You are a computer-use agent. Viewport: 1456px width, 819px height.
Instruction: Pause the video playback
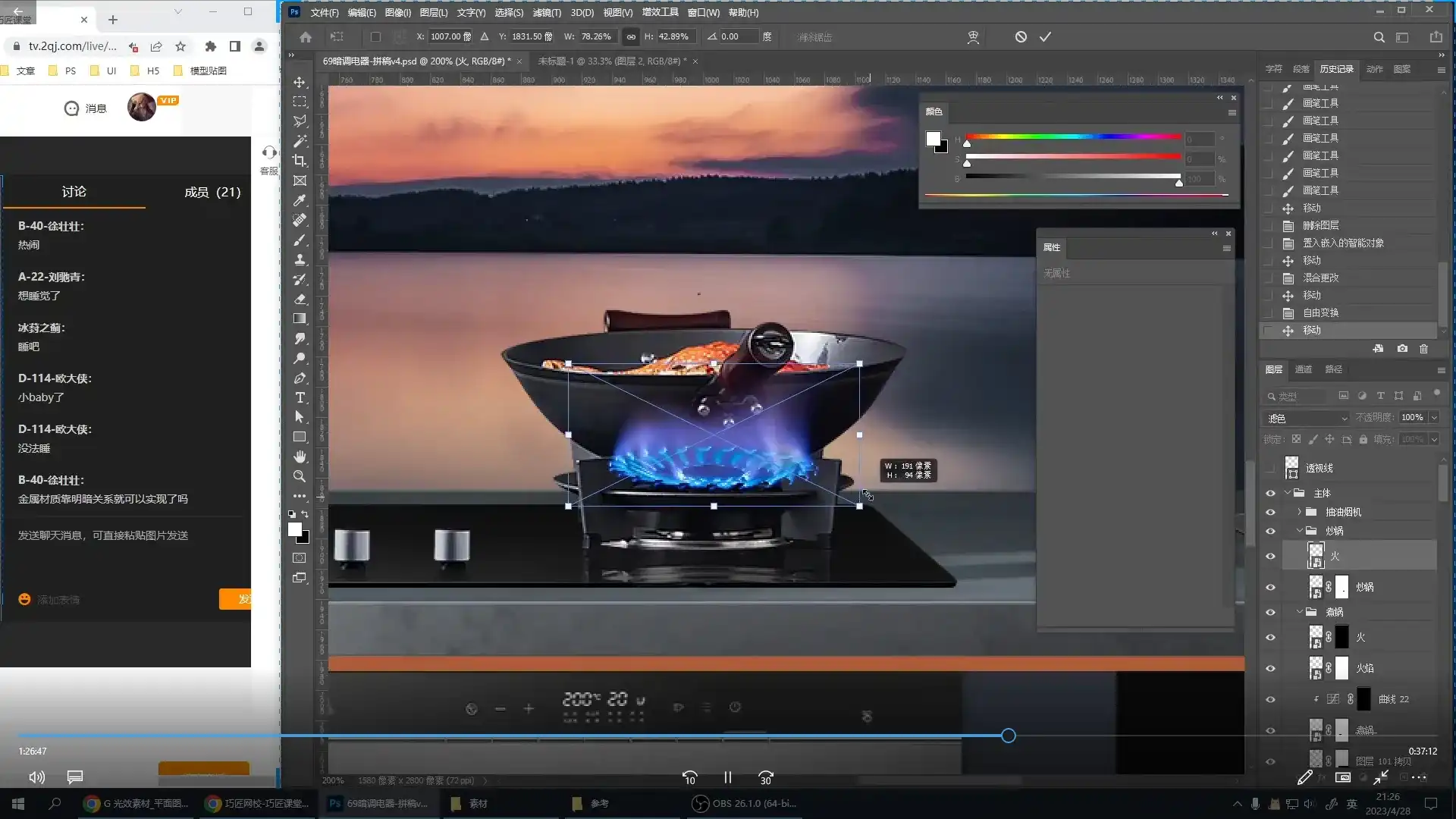tap(727, 777)
